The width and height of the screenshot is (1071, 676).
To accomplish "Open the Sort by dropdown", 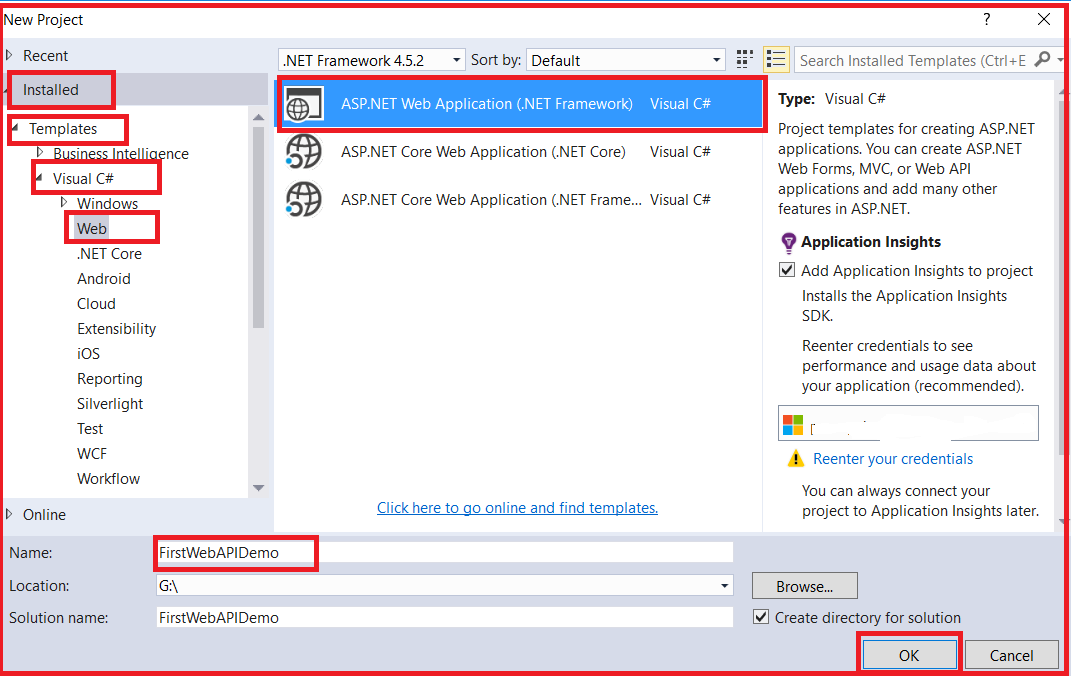I will click(x=714, y=60).
